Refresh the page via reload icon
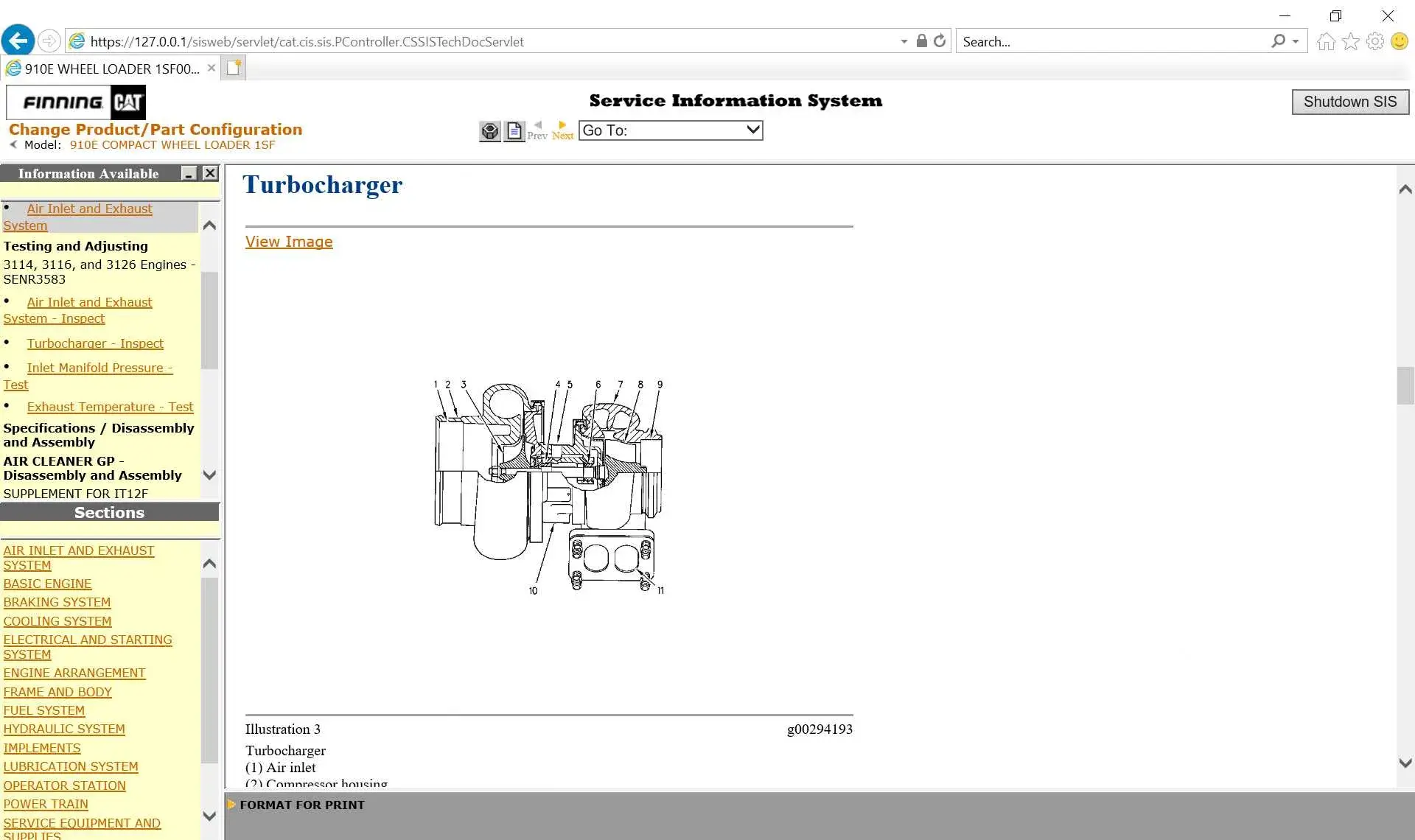The height and width of the screenshot is (840, 1415). [x=939, y=41]
